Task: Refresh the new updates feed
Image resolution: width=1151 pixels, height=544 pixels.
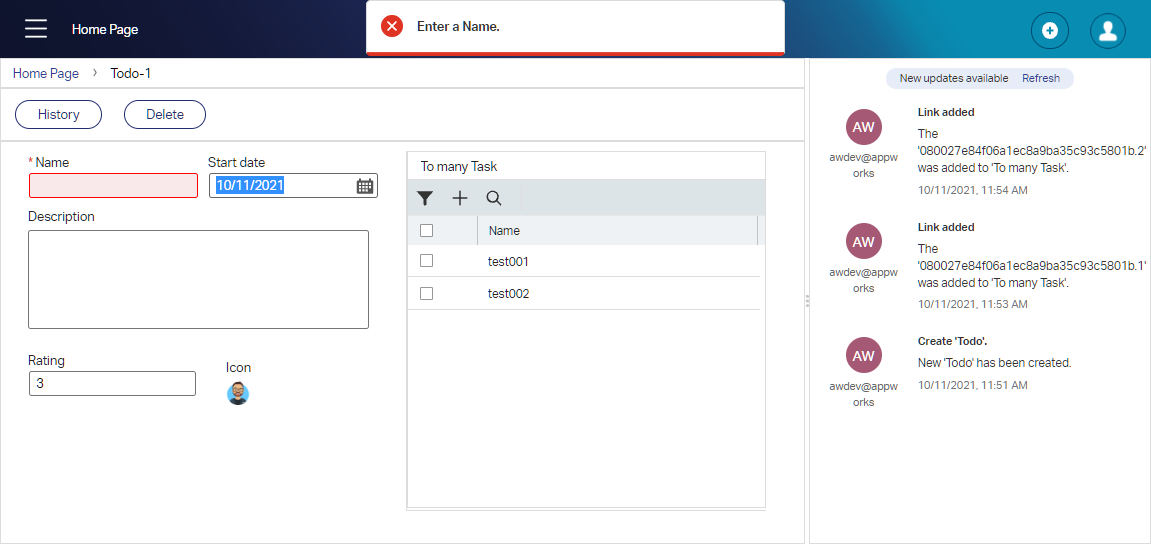Action: pyautogui.click(x=1040, y=78)
